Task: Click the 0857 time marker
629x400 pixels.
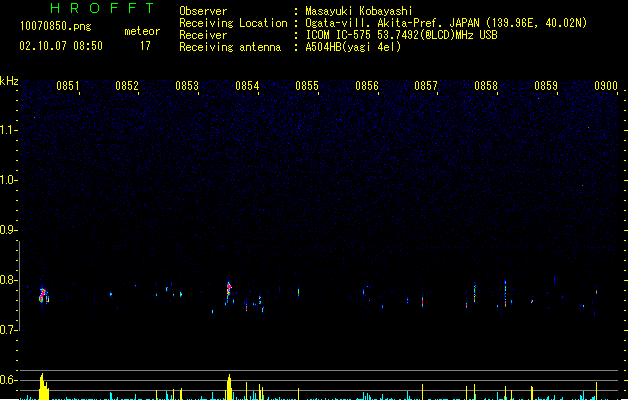Action: click(426, 86)
